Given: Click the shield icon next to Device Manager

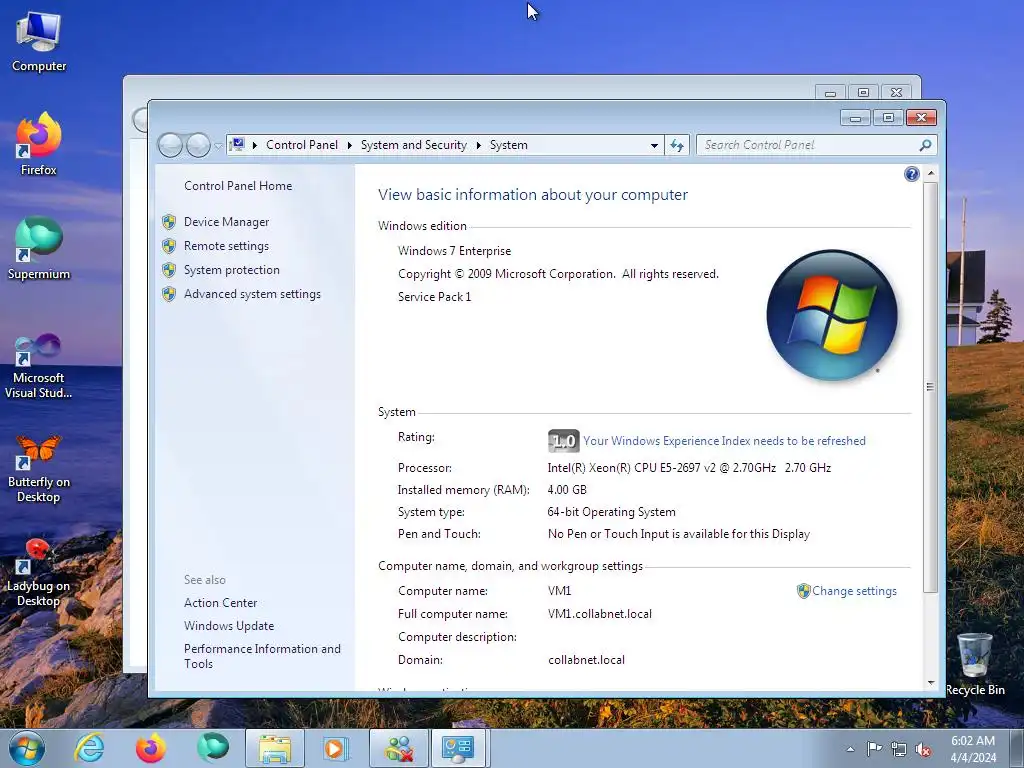Looking at the screenshot, I should click(169, 222).
